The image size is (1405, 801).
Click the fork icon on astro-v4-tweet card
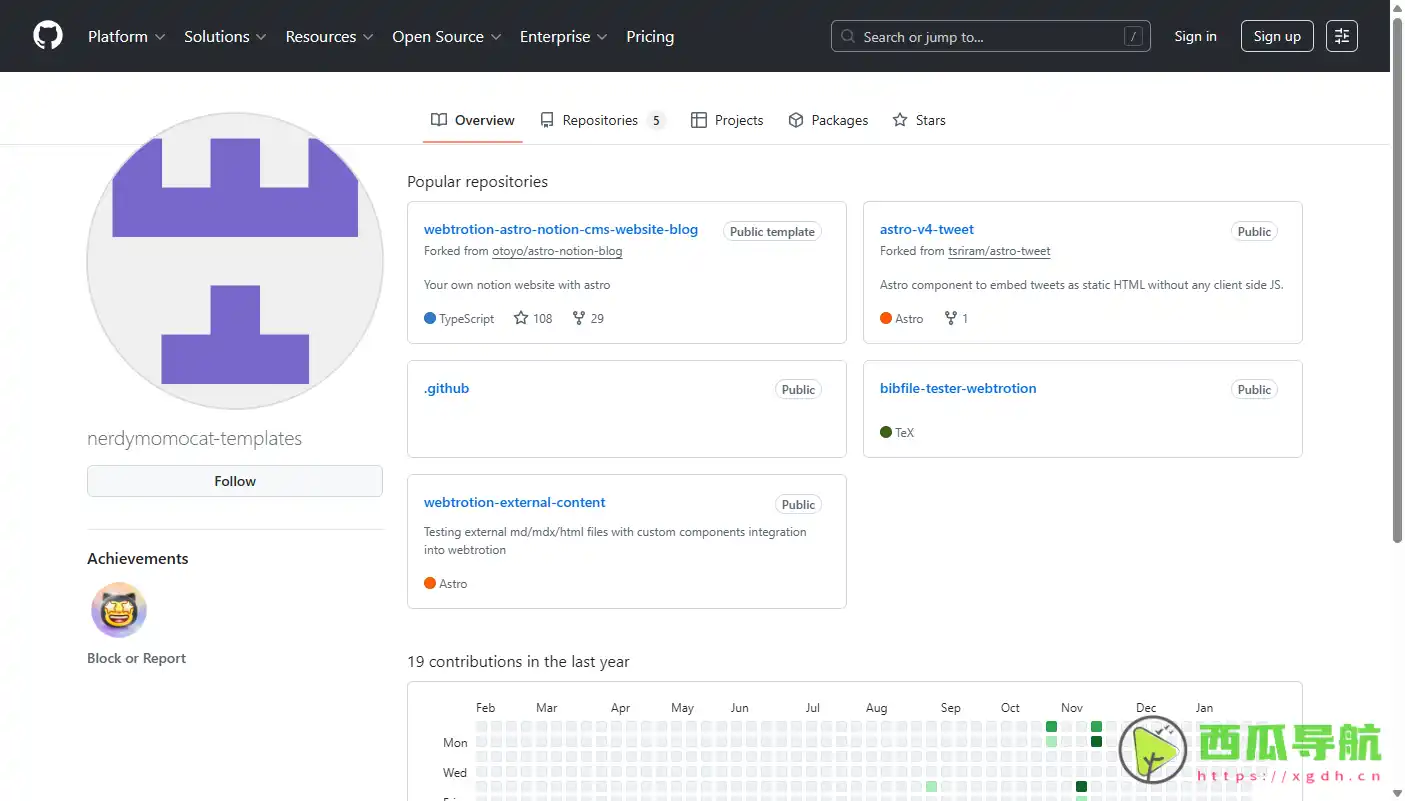point(947,318)
